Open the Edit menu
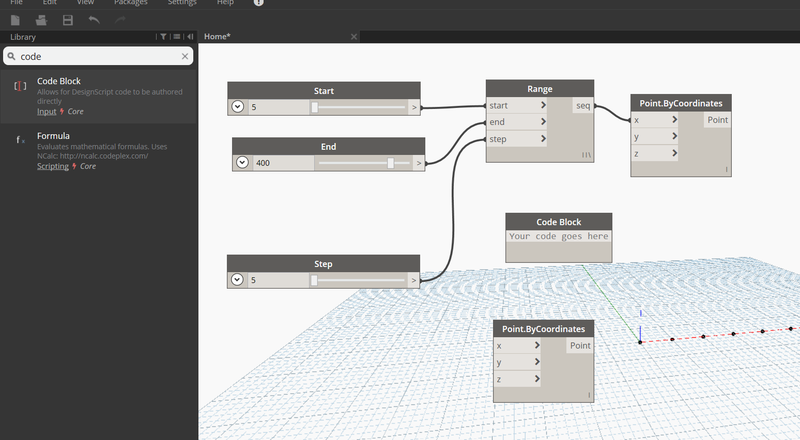 [49, 3]
